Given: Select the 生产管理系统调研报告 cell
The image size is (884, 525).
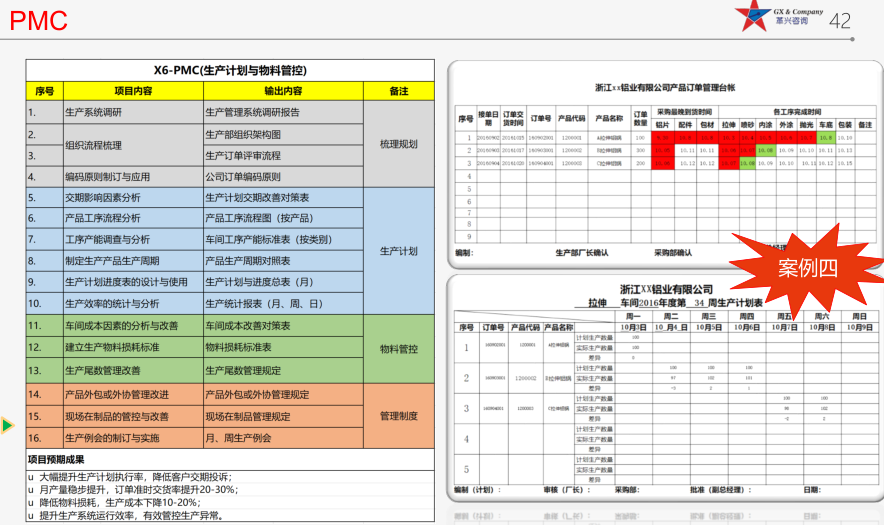Looking at the screenshot, I should pyautogui.click(x=283, y=112).
